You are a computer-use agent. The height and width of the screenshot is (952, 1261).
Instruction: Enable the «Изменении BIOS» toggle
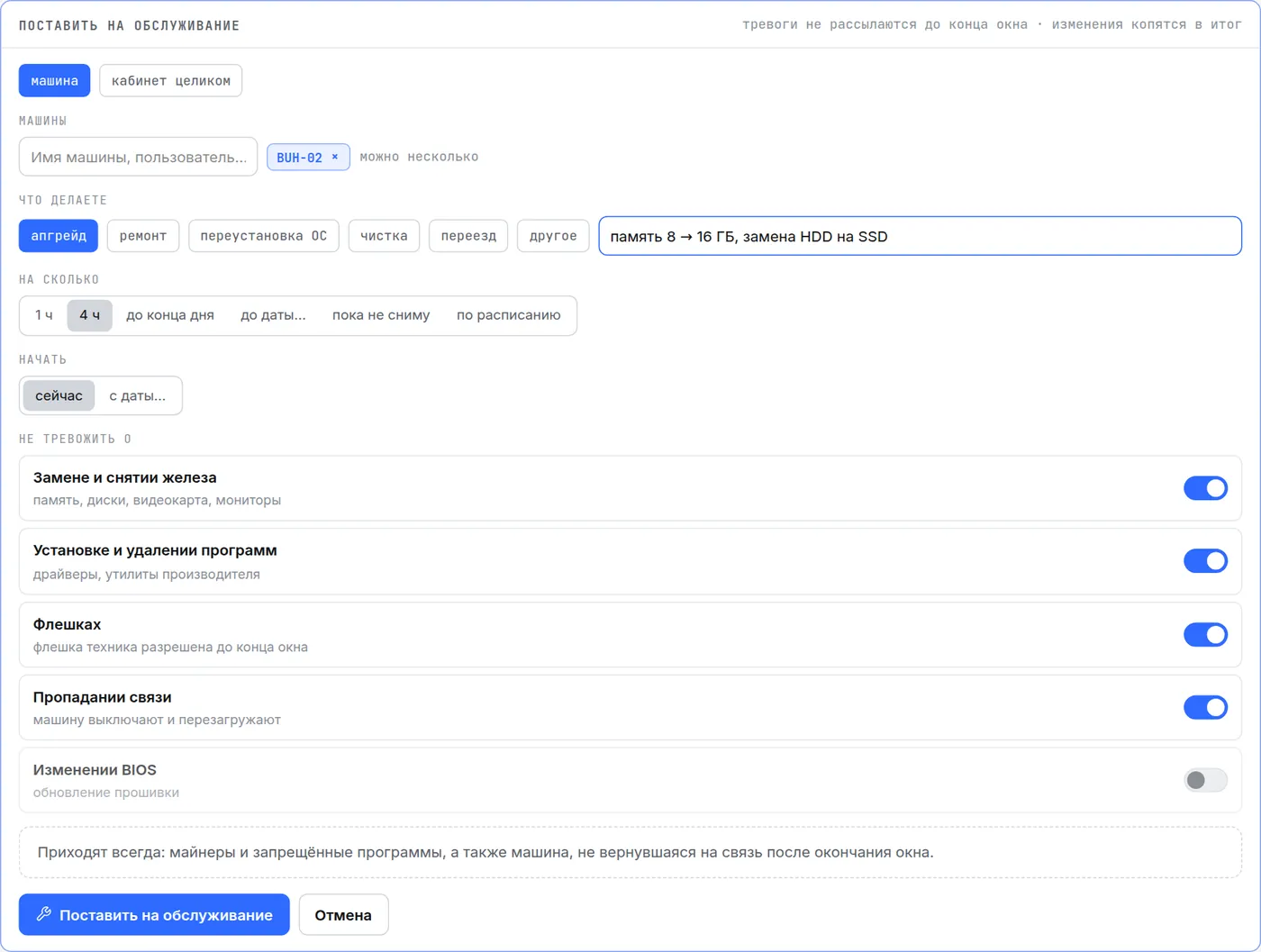coord(1205,780)
